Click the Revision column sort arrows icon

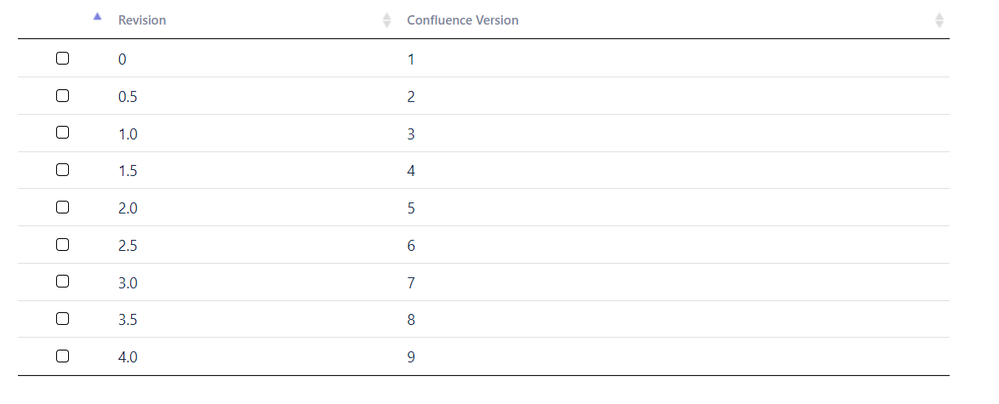click(386, 20)
